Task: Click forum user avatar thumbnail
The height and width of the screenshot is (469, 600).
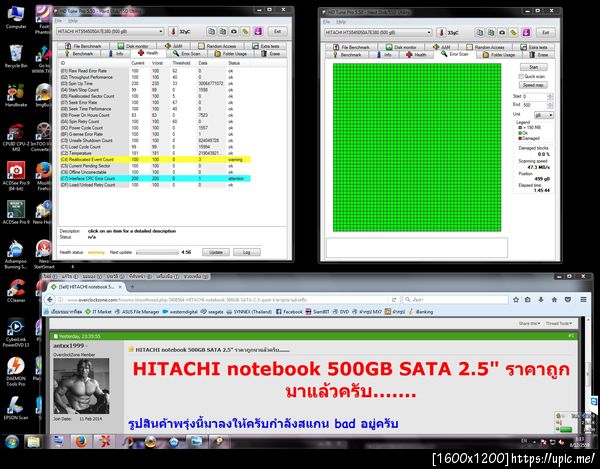Action: [x=81, y=386]
